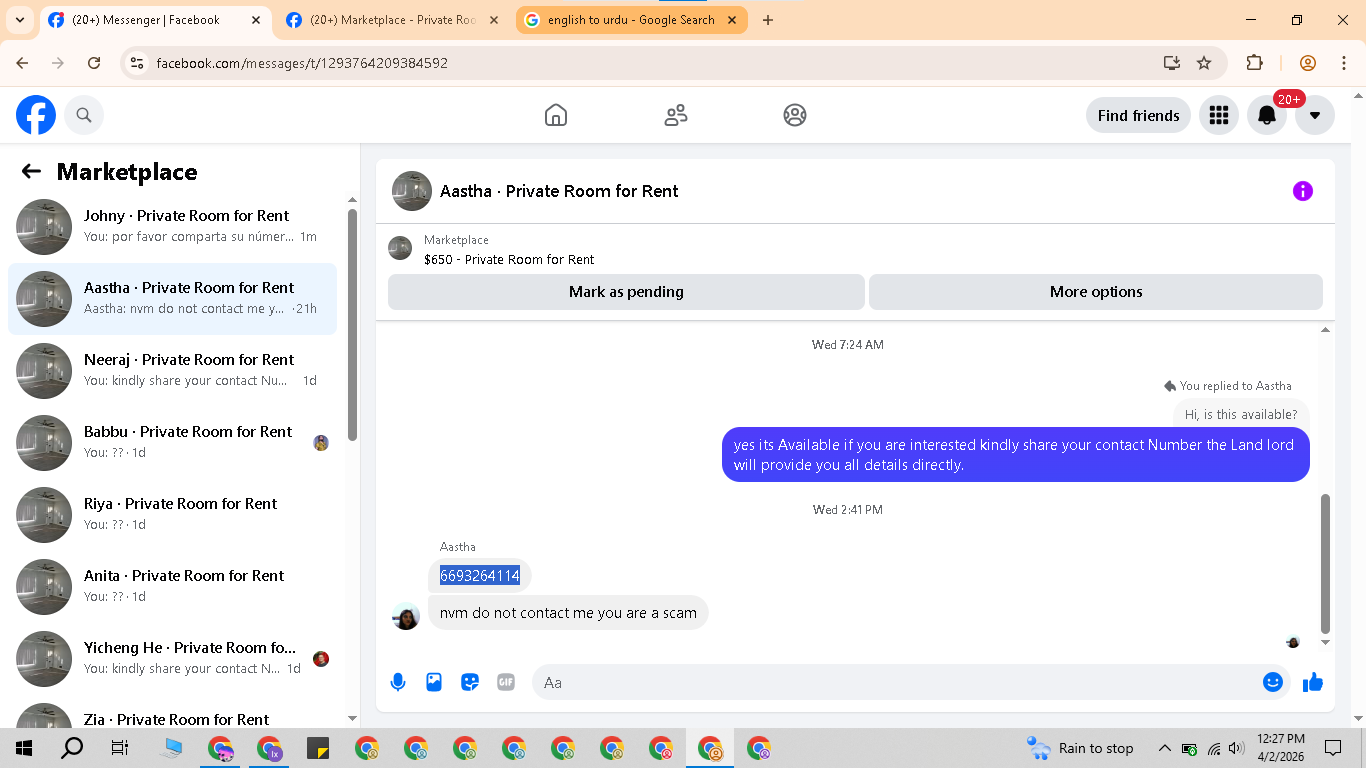Open Johny's Private Room for Rent chat

click(x=172, y=227)
